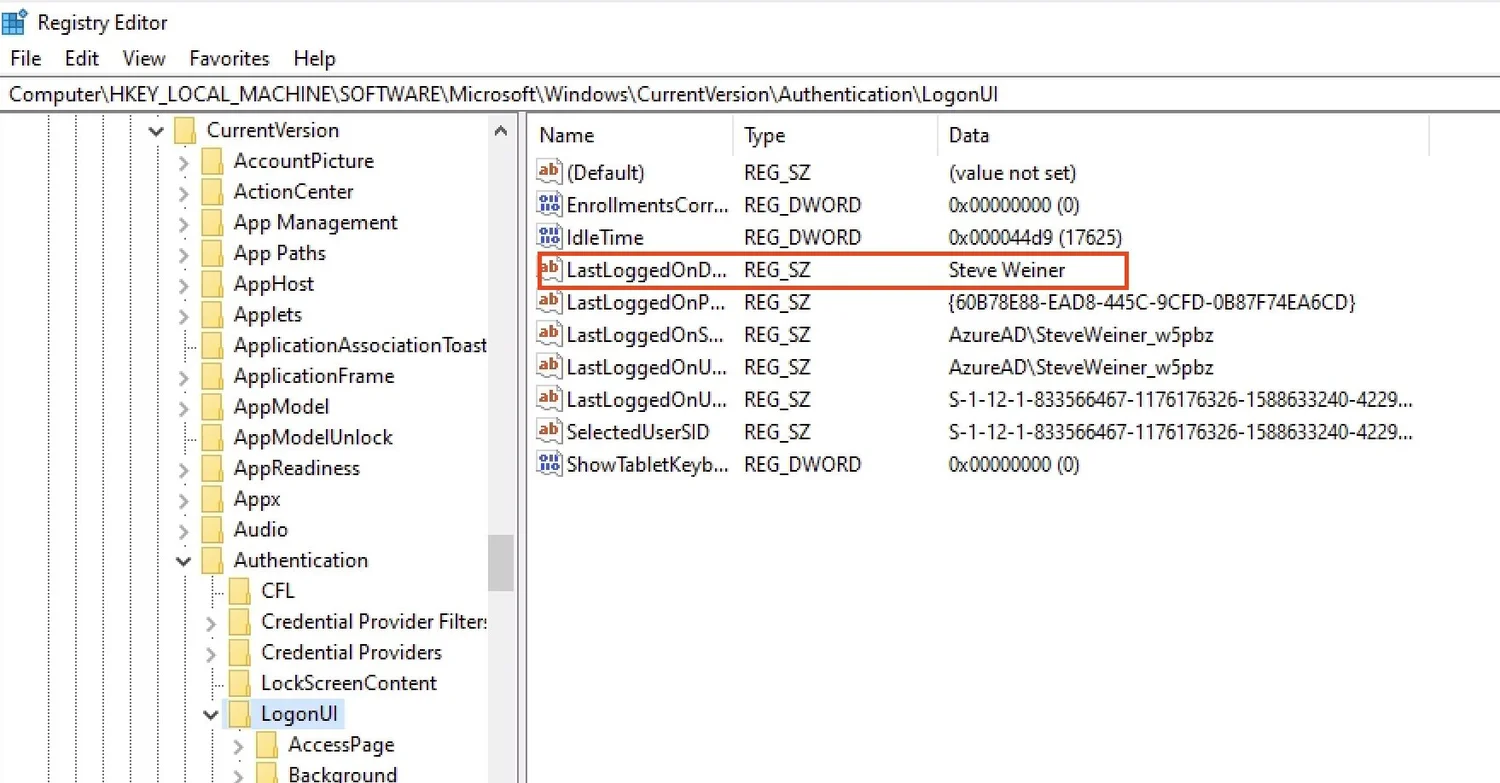Expand the Credential Providers key
This screenshot has width=1500, height=783.
pos(211,652)
